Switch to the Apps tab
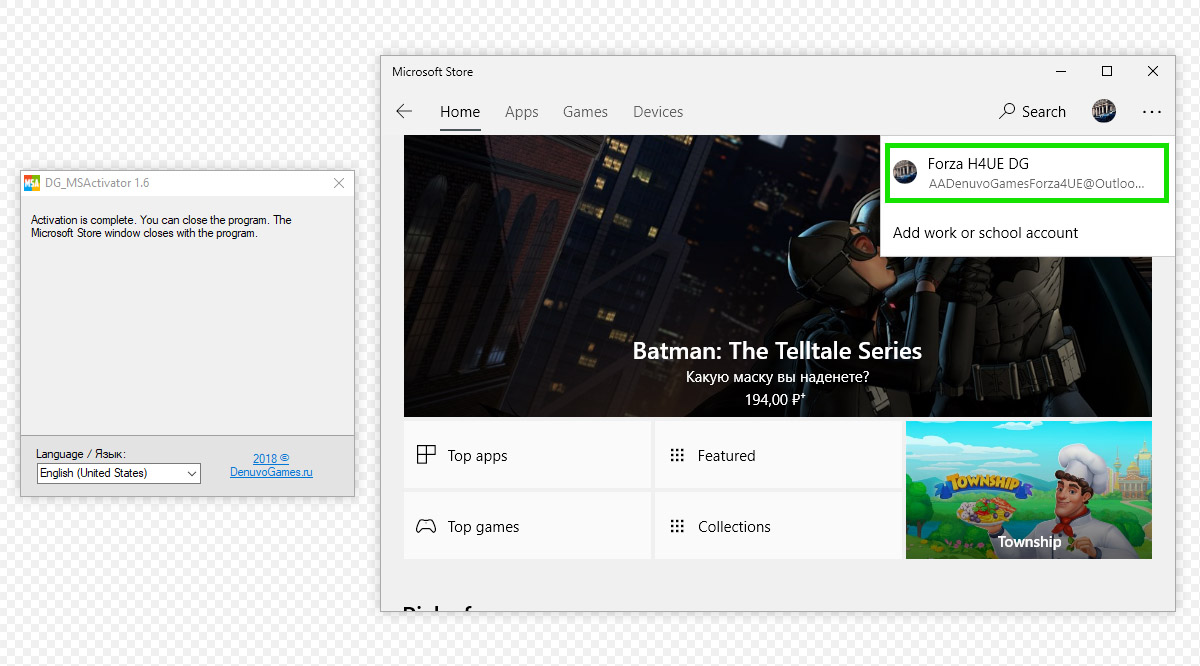Screen dimensions: 1200x666 click(x=522, y=112)
